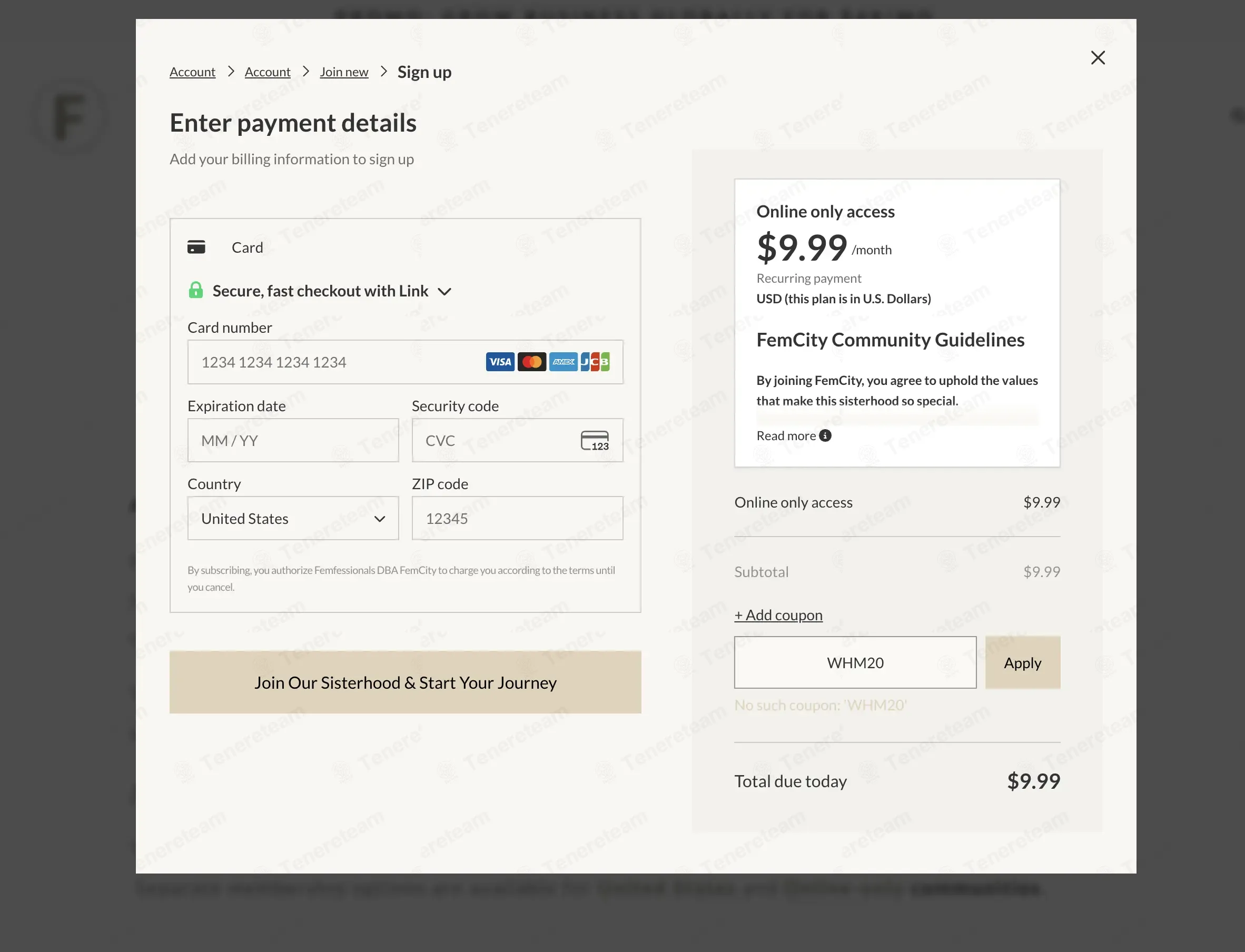Click the first Account breadcrumb link
Image resolution: width=1245 pixels, height=952 pixels.
(x=192, y=72)
